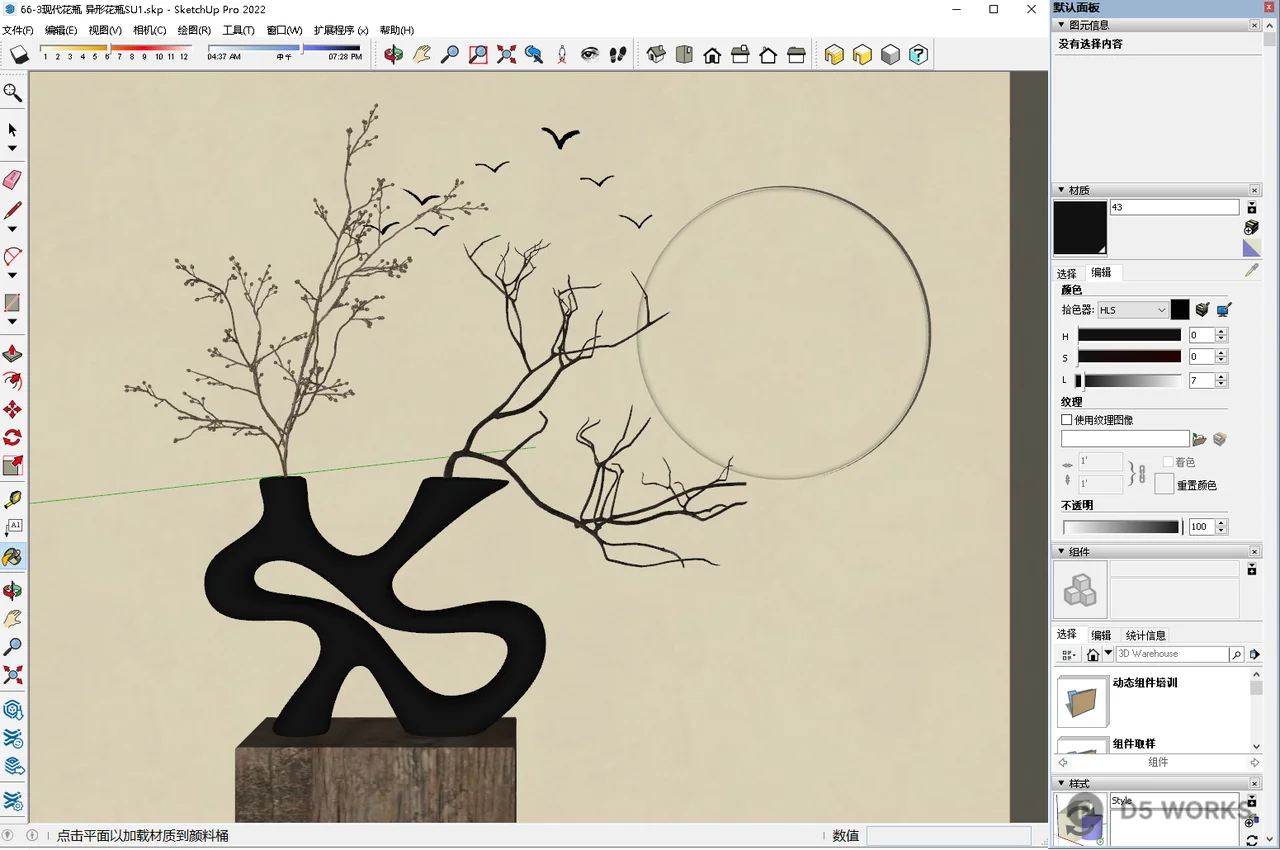
Task: Click match color from screen button
Action: [1224, 310]
